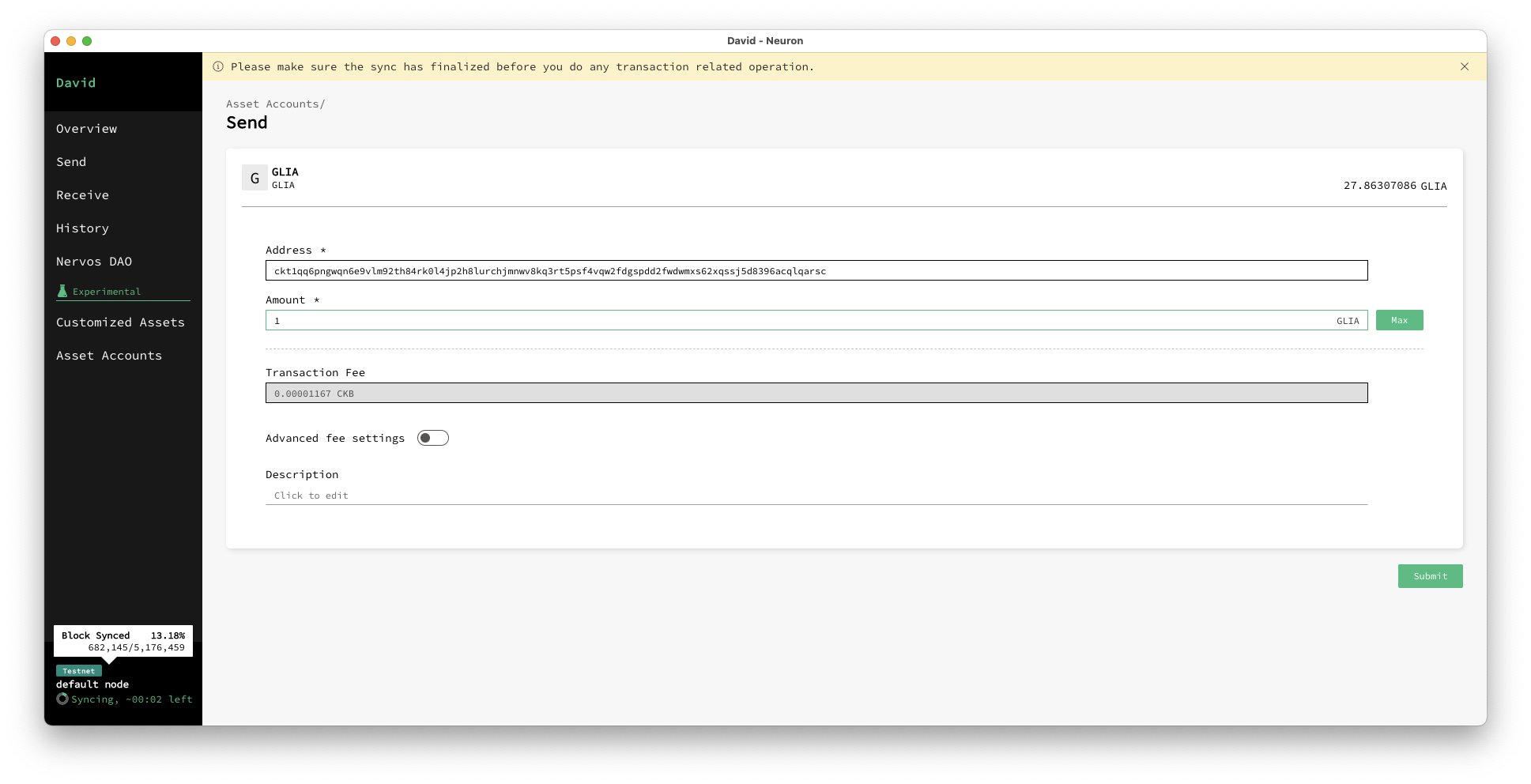Viewport: 1531px width, 784px height.
Task: Click the Block Synced 13.18% tooltip
Action: [123, 641]
